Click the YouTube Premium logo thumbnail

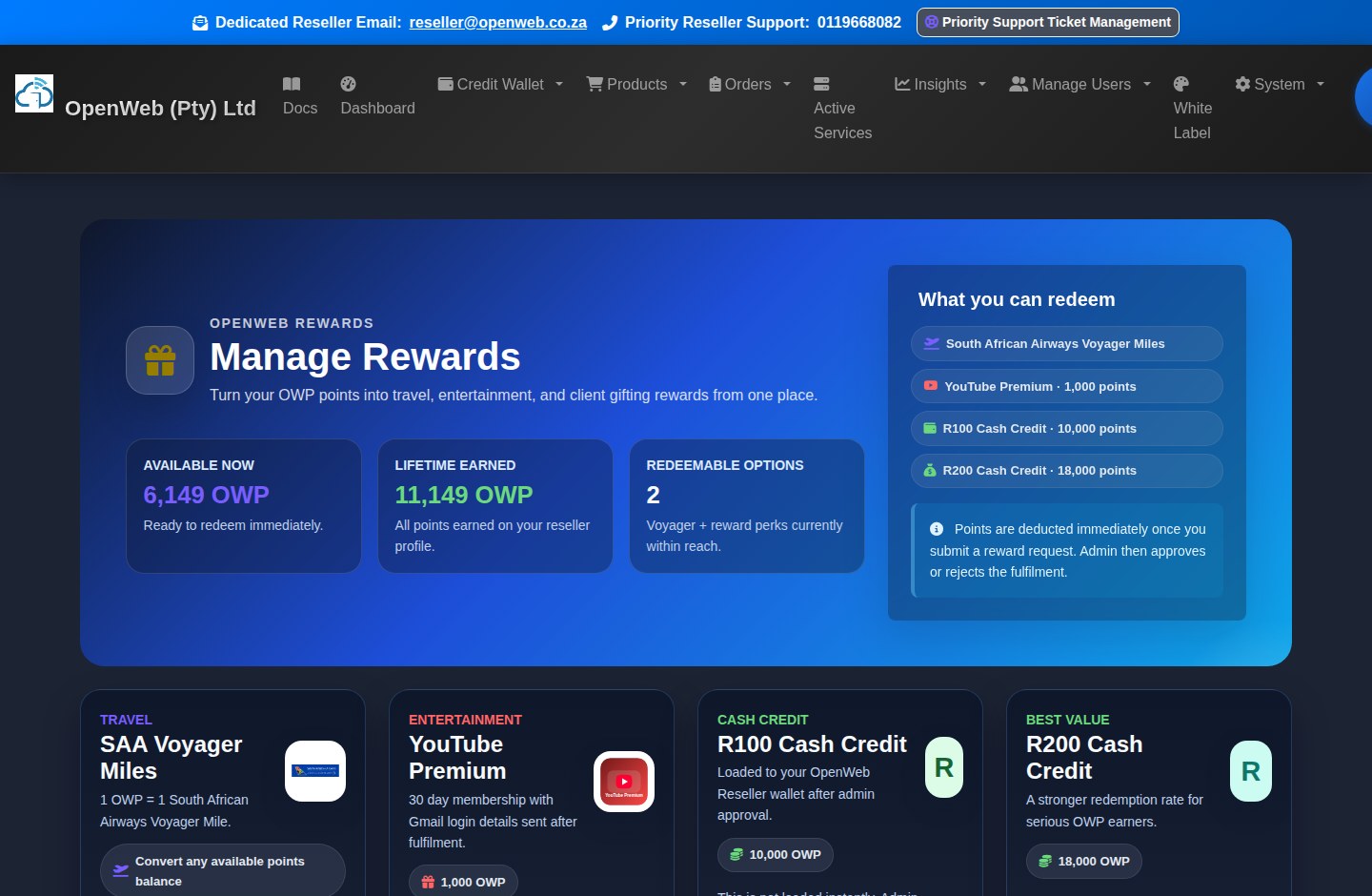tap(624, 782)
